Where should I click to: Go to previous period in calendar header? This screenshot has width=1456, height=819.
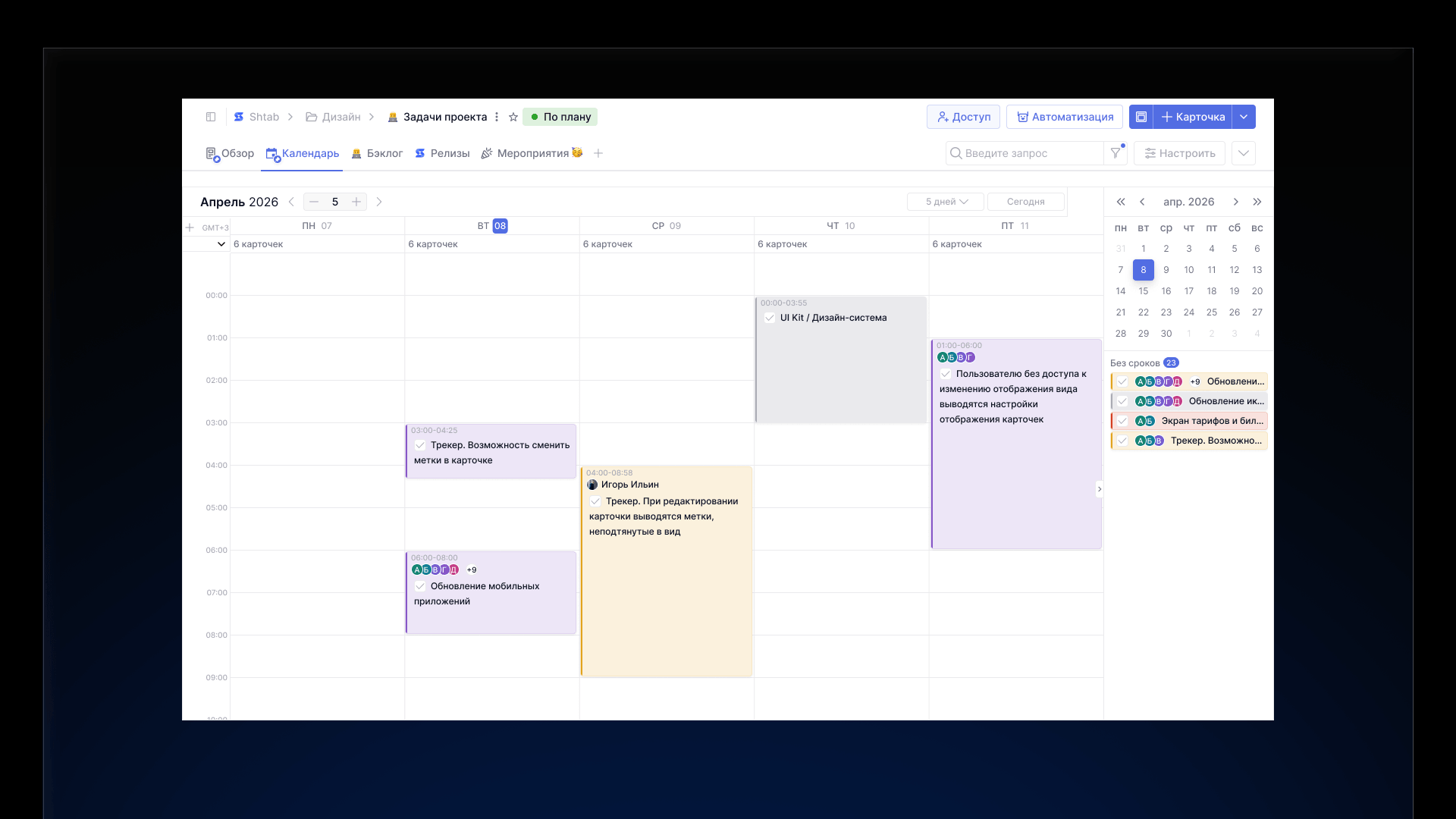[291, 202]
